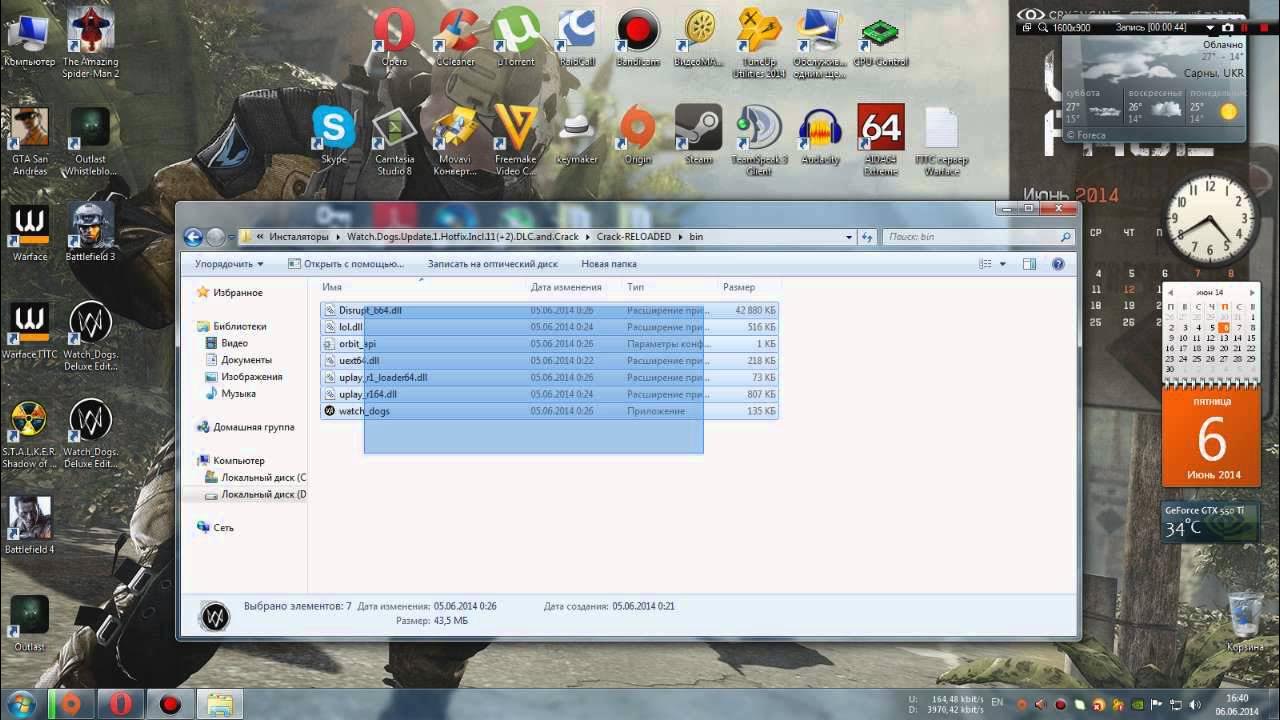The width and height of the screenshot is (1280, 720).
Task: Open Opera from the taskbar
Action: [121, 704]
